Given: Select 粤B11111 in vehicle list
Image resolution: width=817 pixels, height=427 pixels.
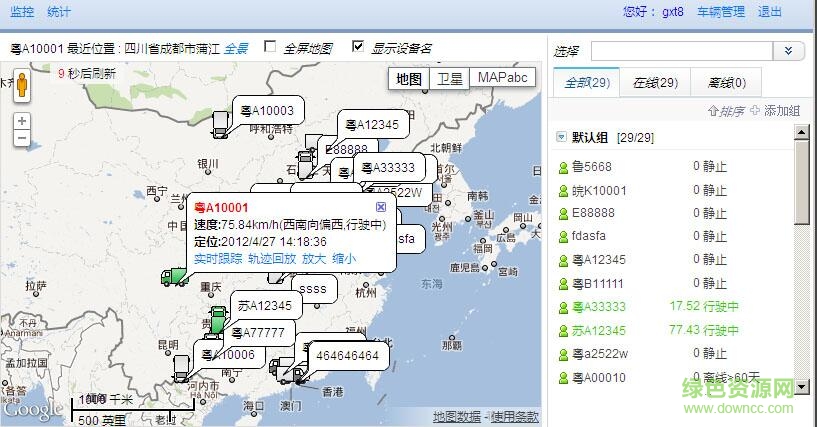Looking at the screenshot, I should 598,284.
